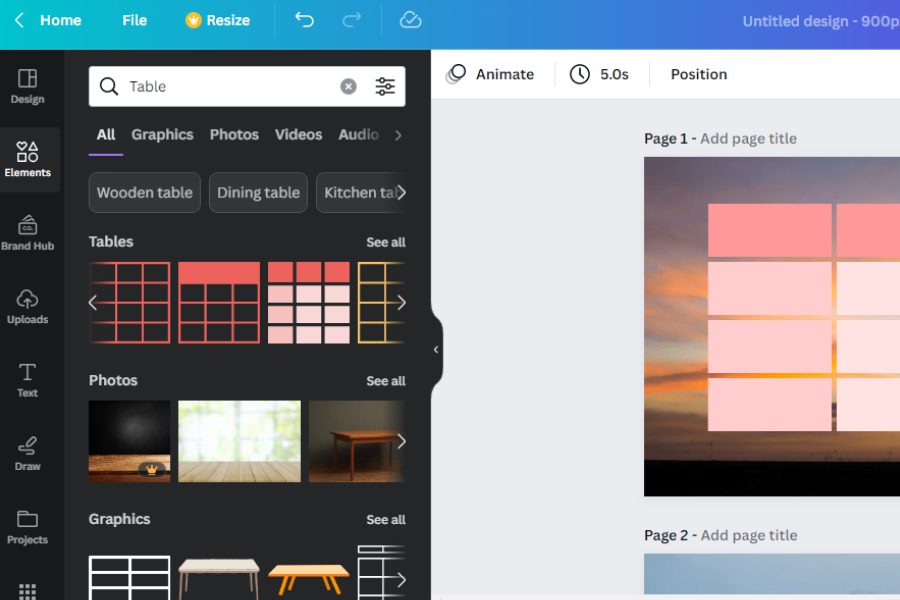This screenshot has width=900, height=600.
Task: Collapse the Elements side panel
Action: click(x=436, y=349)
